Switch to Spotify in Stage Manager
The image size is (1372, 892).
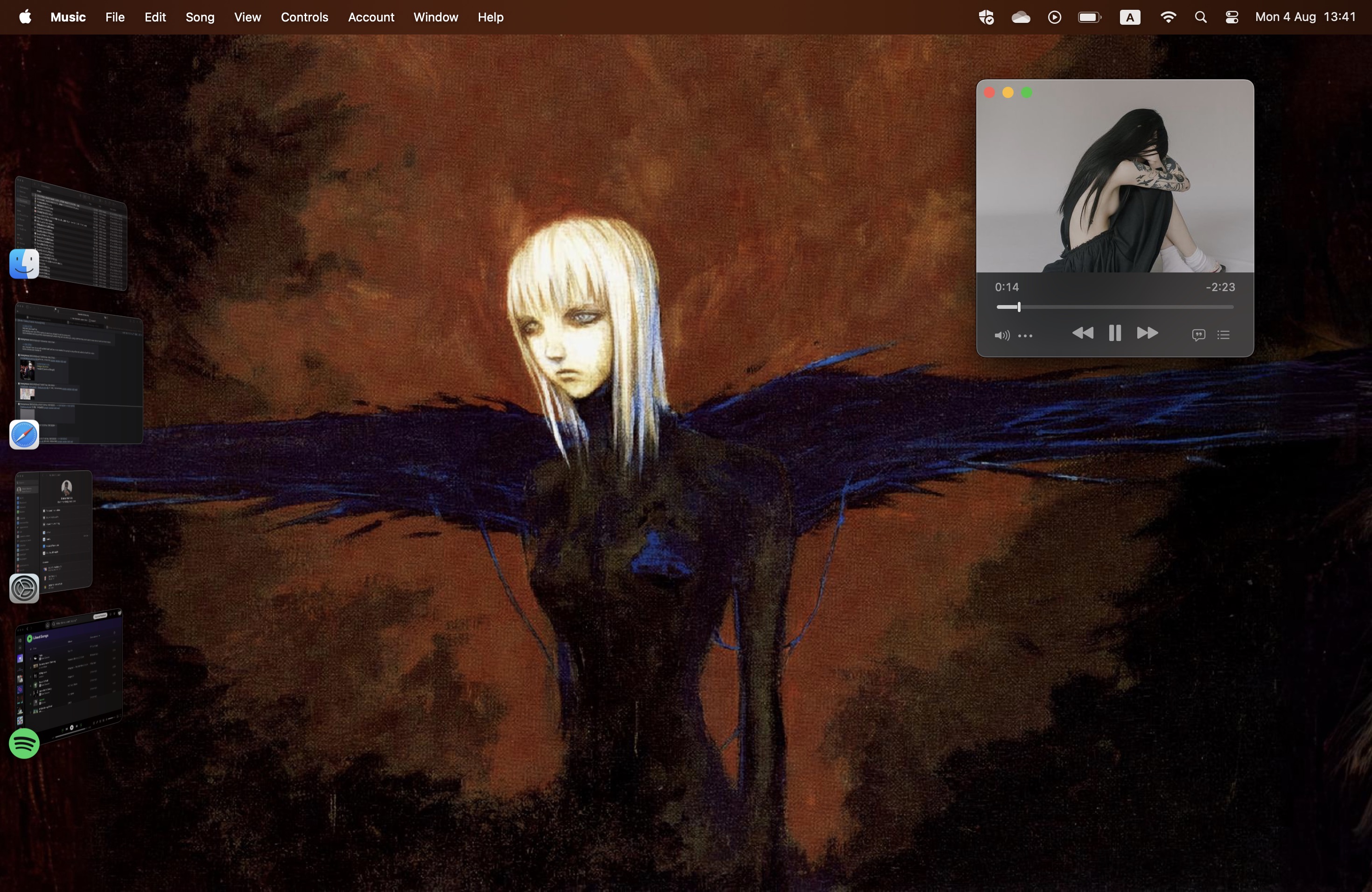[24, 743]
